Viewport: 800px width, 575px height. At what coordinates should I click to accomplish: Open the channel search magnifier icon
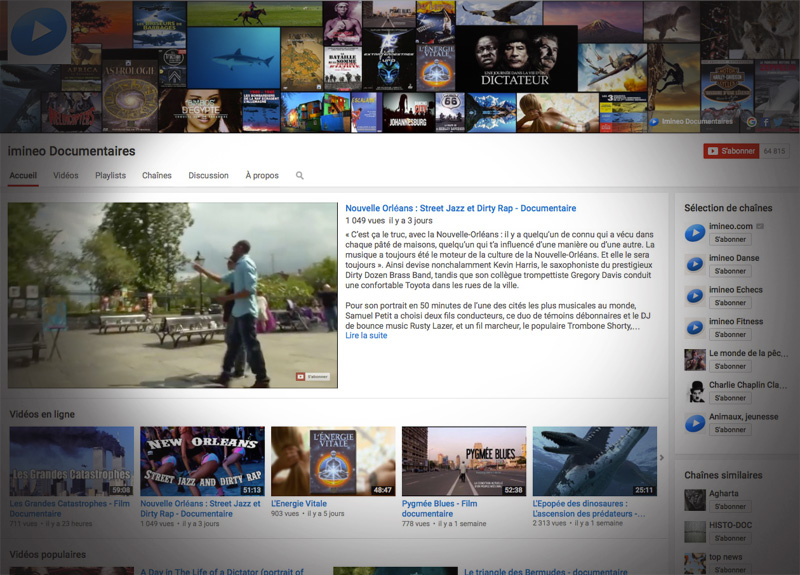point(299,176)
